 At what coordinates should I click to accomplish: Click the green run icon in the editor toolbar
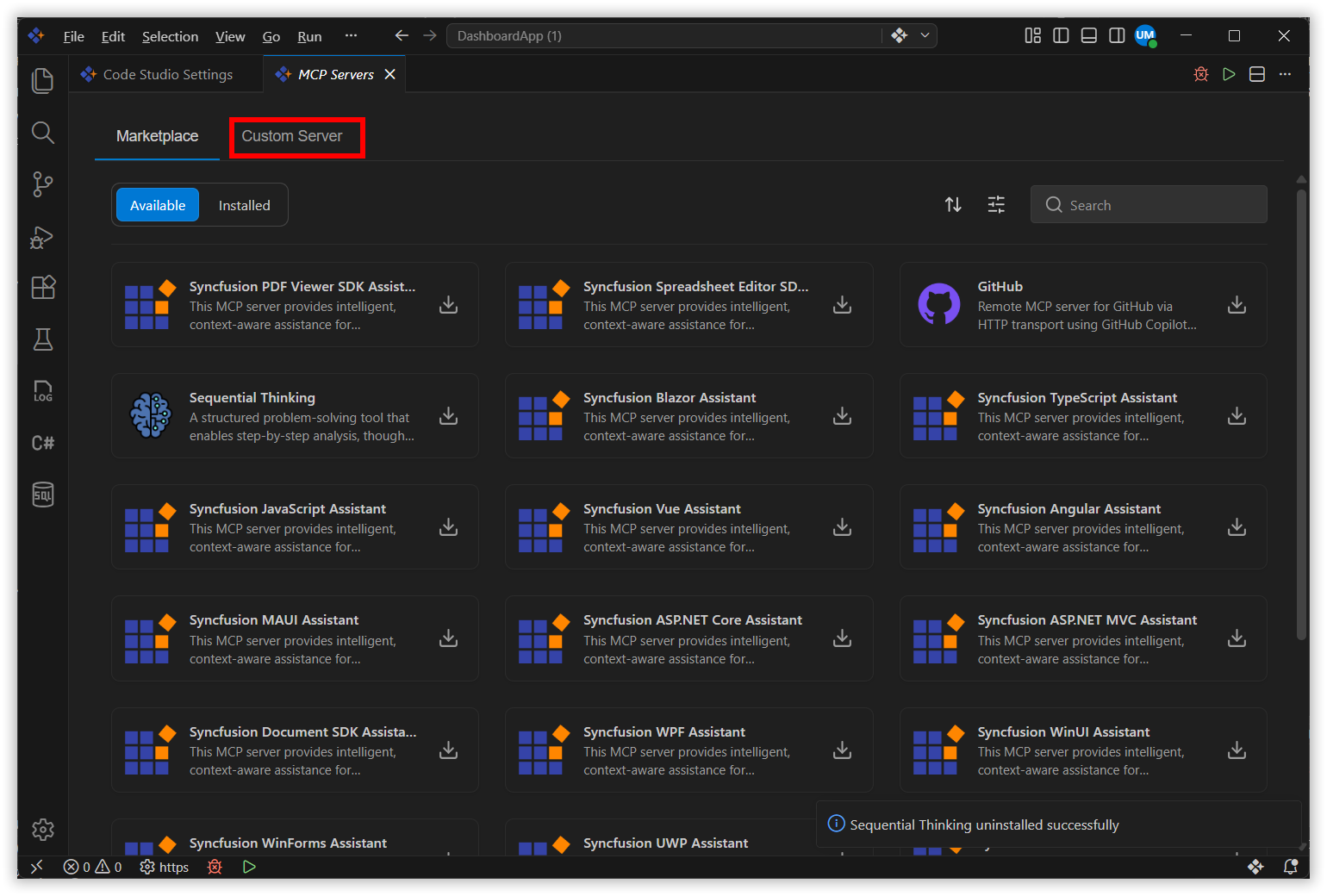point(1229,74)
